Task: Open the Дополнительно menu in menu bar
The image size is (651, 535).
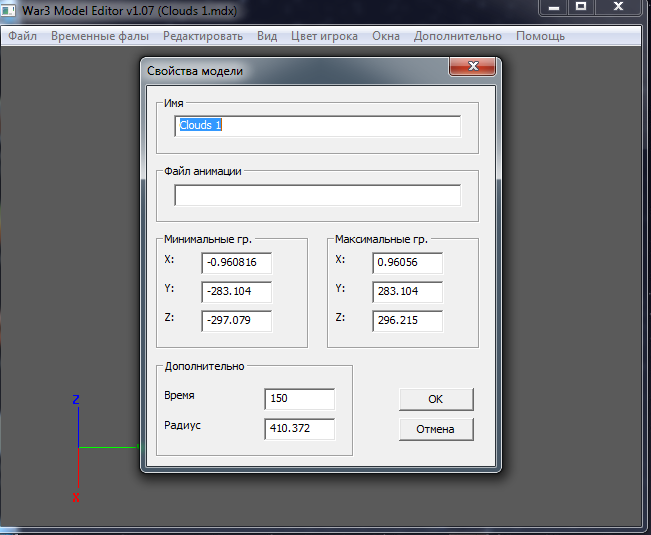Action: [458, 36]
